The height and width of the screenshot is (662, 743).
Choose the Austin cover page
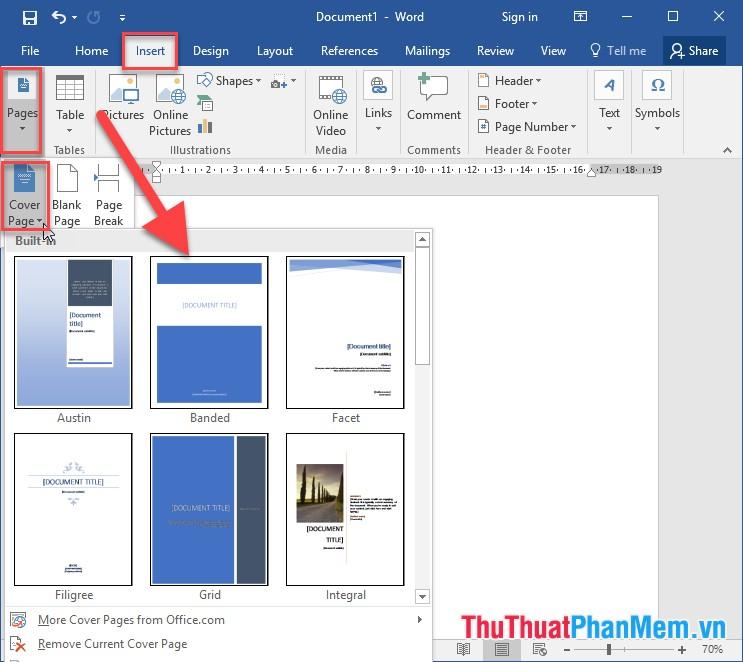(x=73, y=332)
